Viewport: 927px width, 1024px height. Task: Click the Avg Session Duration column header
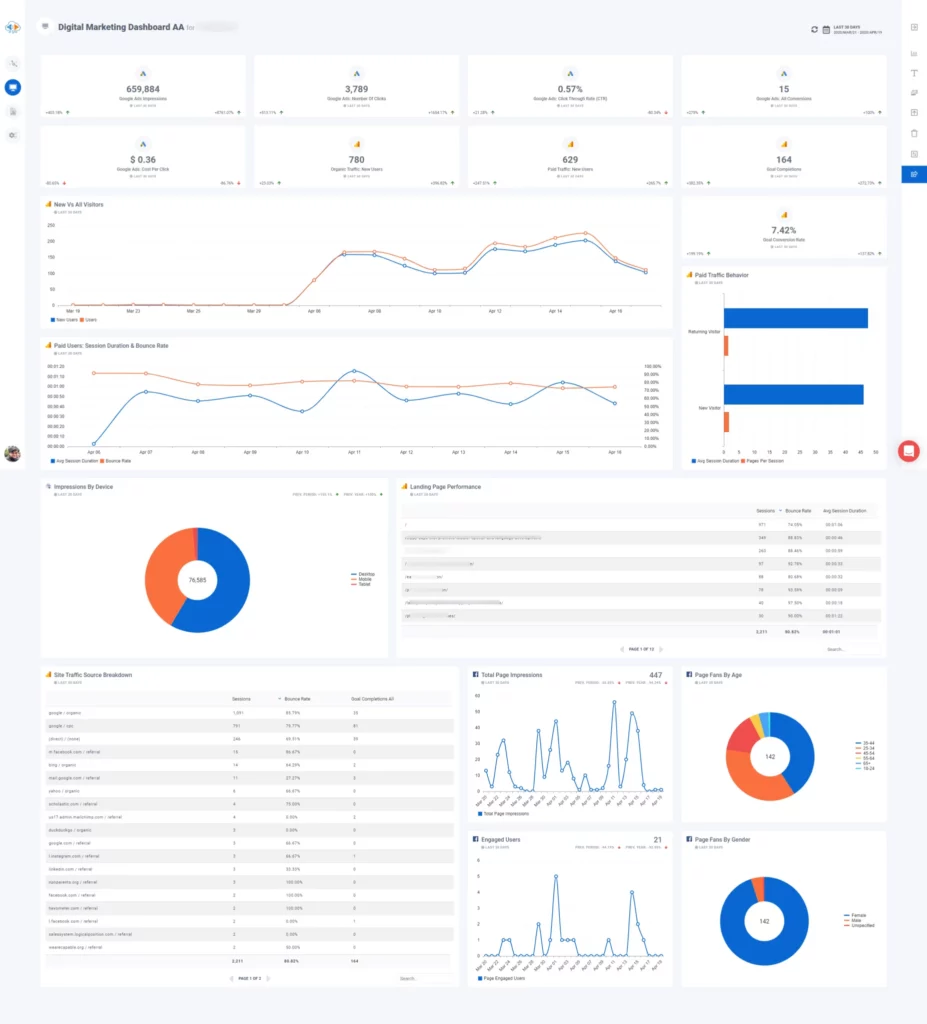(x=845, y=511)
